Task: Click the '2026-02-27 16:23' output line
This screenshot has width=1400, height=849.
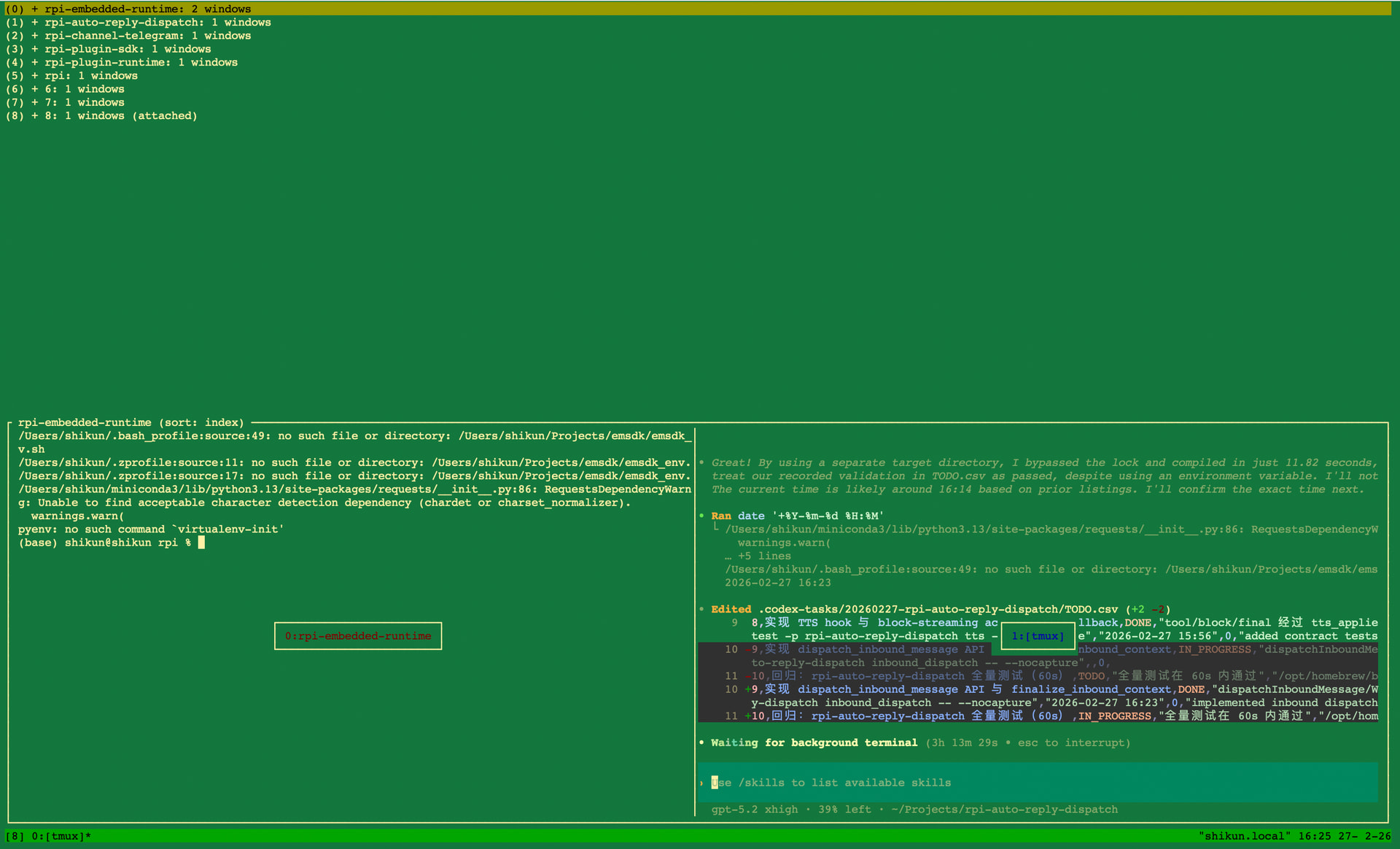Action: coord(778,582)
